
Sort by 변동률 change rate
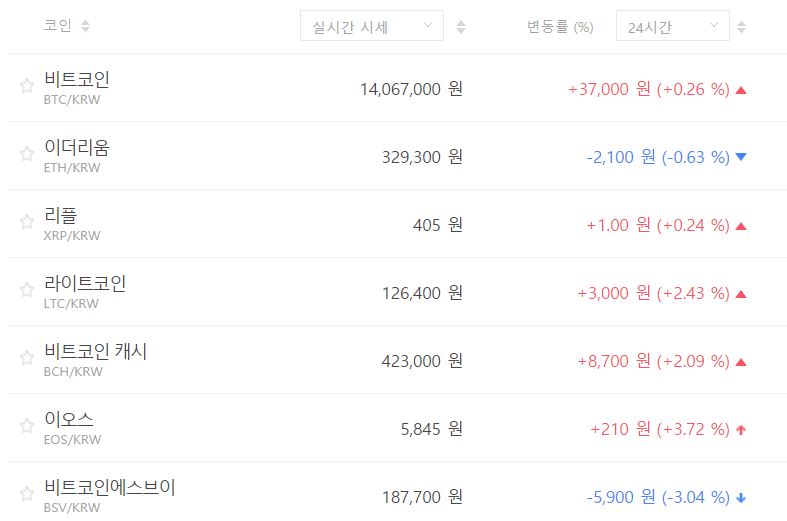pos(741,27)
